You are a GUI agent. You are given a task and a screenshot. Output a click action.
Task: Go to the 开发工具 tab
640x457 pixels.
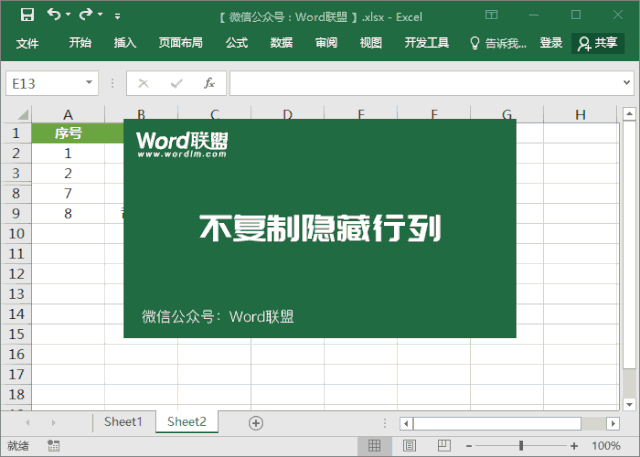[427, 42]
